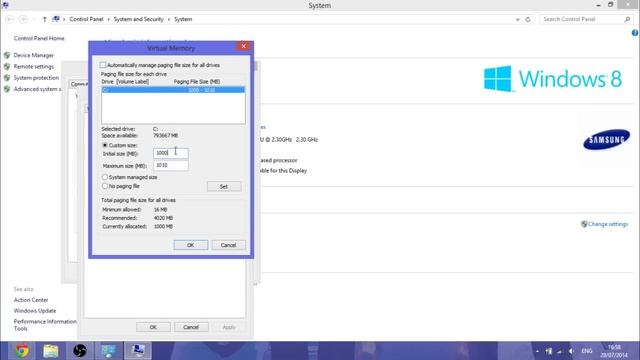Click the taskbar clock and date
640x360 pixels.
[613, 351]
